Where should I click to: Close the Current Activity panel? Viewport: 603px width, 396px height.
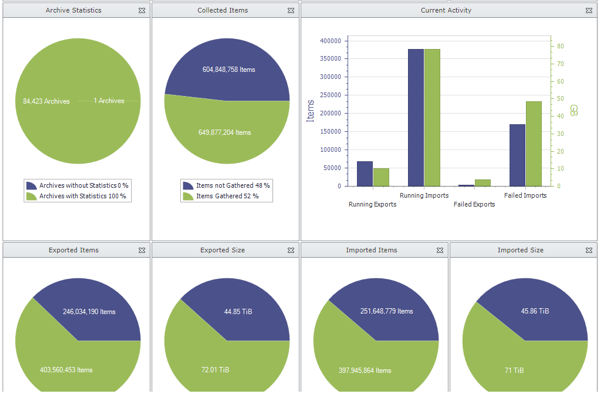pos(589,10)
